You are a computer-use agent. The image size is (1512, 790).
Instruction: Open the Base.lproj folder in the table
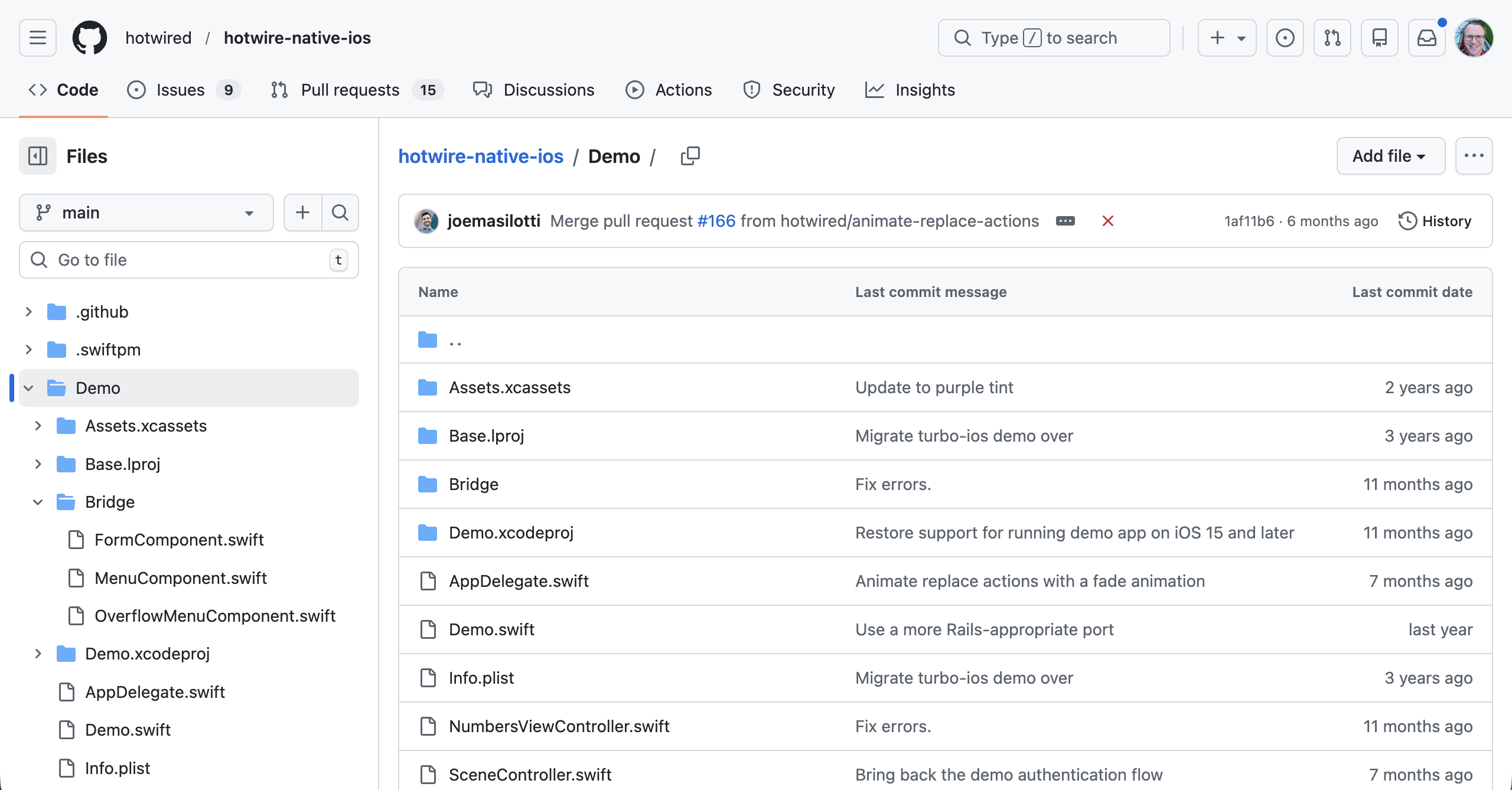point(487,436)
